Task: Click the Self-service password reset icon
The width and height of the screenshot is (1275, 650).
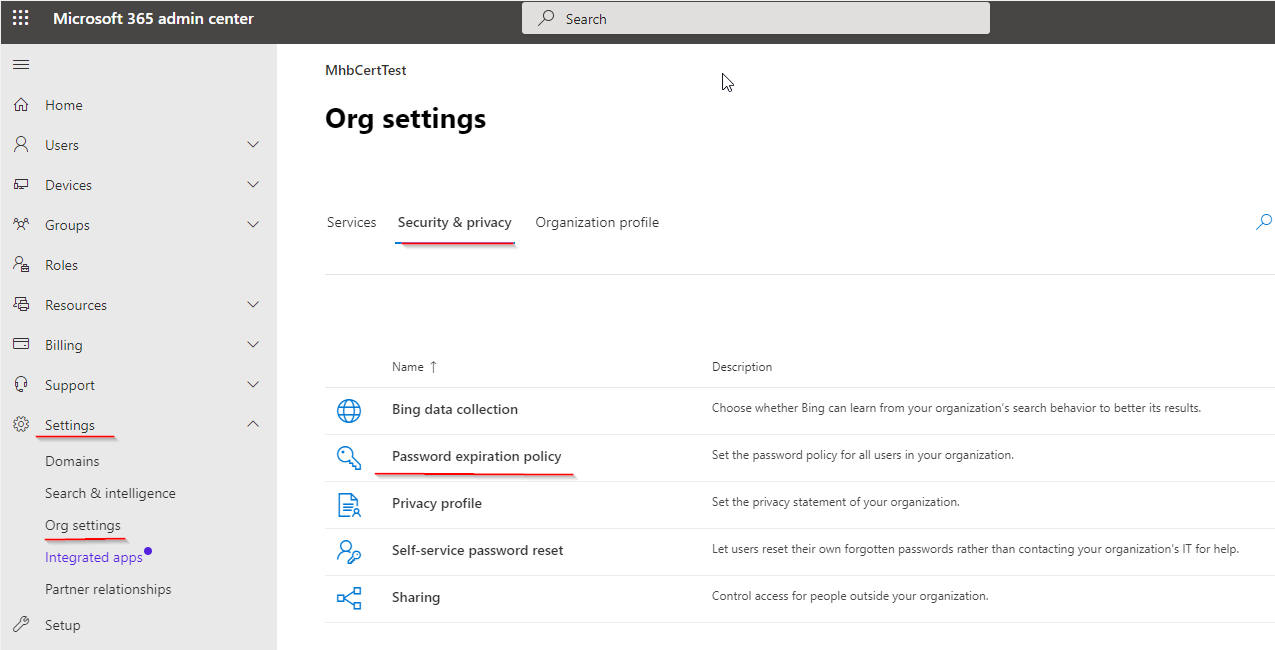Action: [349, 551]
